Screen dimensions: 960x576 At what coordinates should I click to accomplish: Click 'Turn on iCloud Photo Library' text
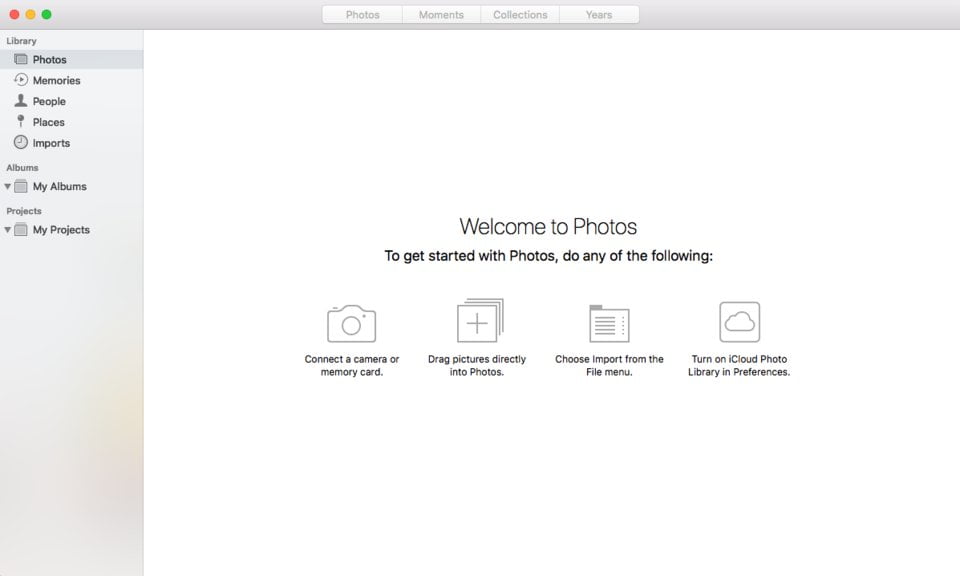(x=739, y=365)
